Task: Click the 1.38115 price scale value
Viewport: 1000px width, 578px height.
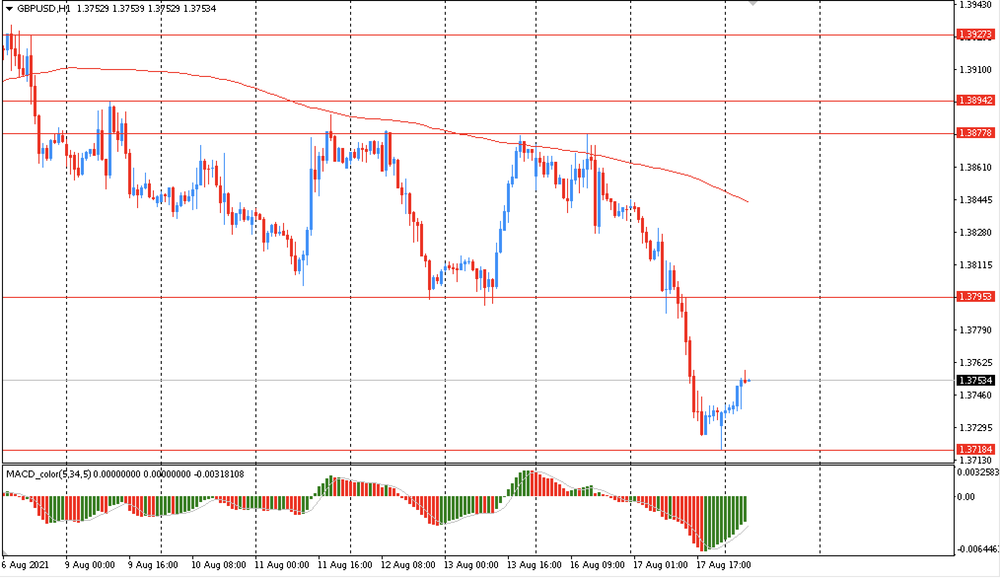Action: click(976, 265)
